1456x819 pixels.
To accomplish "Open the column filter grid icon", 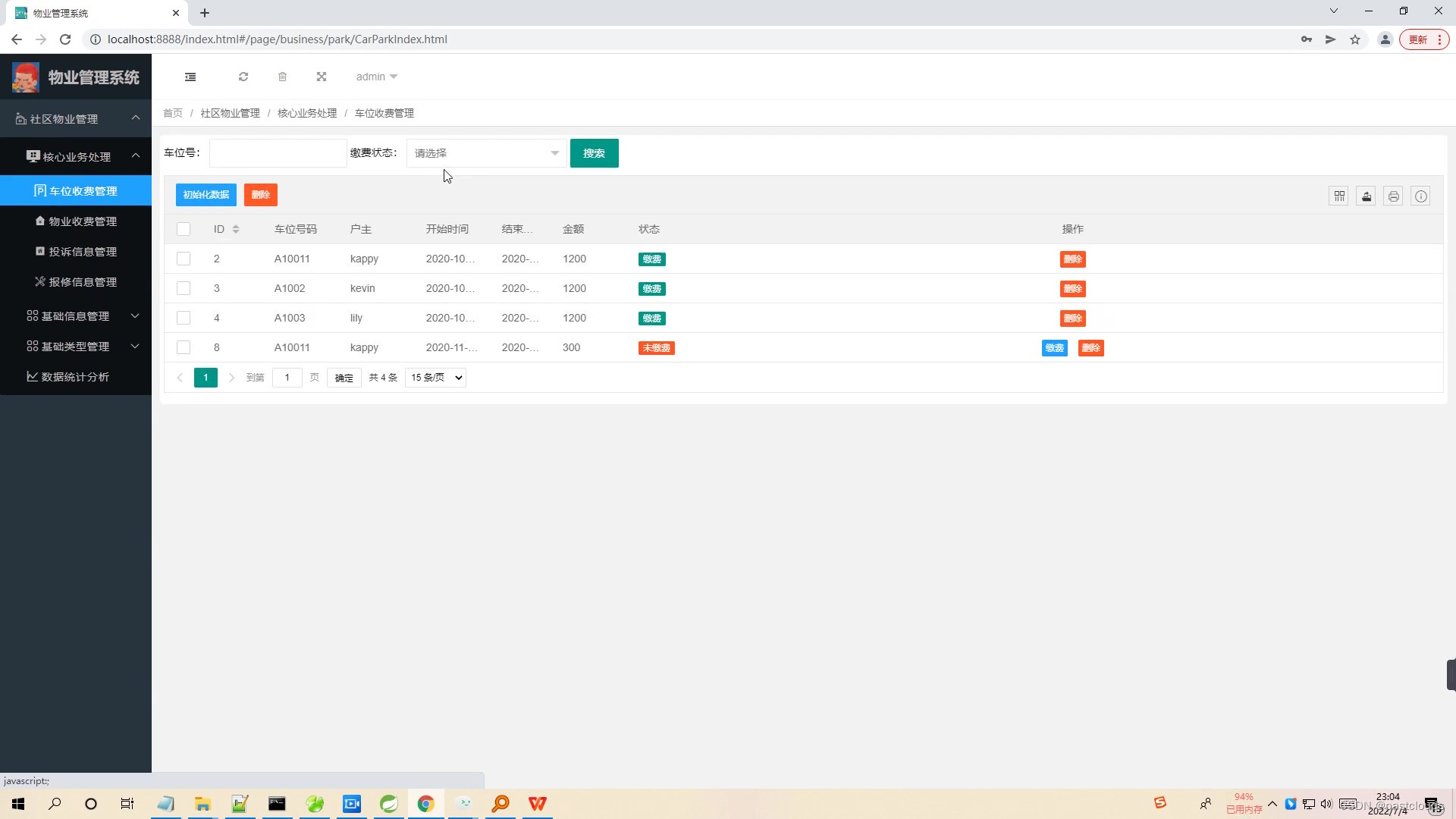I will tap(1339, 196).
